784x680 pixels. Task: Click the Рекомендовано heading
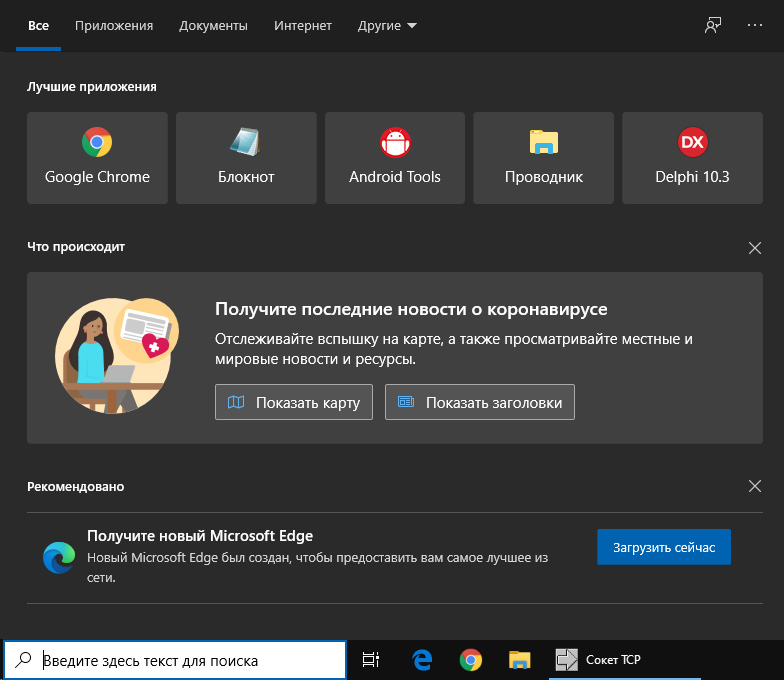(76, 486)
